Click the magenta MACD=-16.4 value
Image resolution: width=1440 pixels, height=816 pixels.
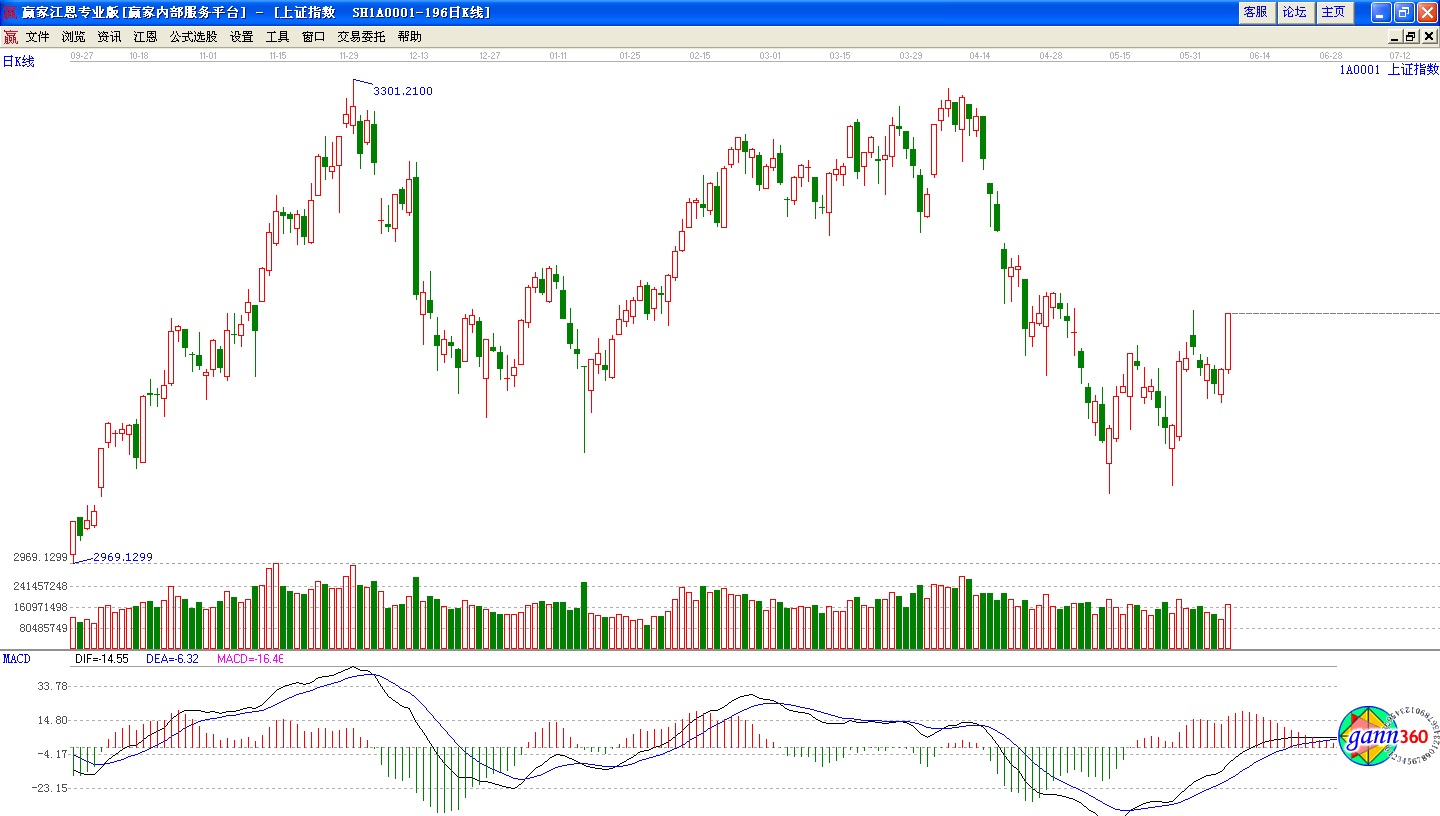[x=251, y=659]
